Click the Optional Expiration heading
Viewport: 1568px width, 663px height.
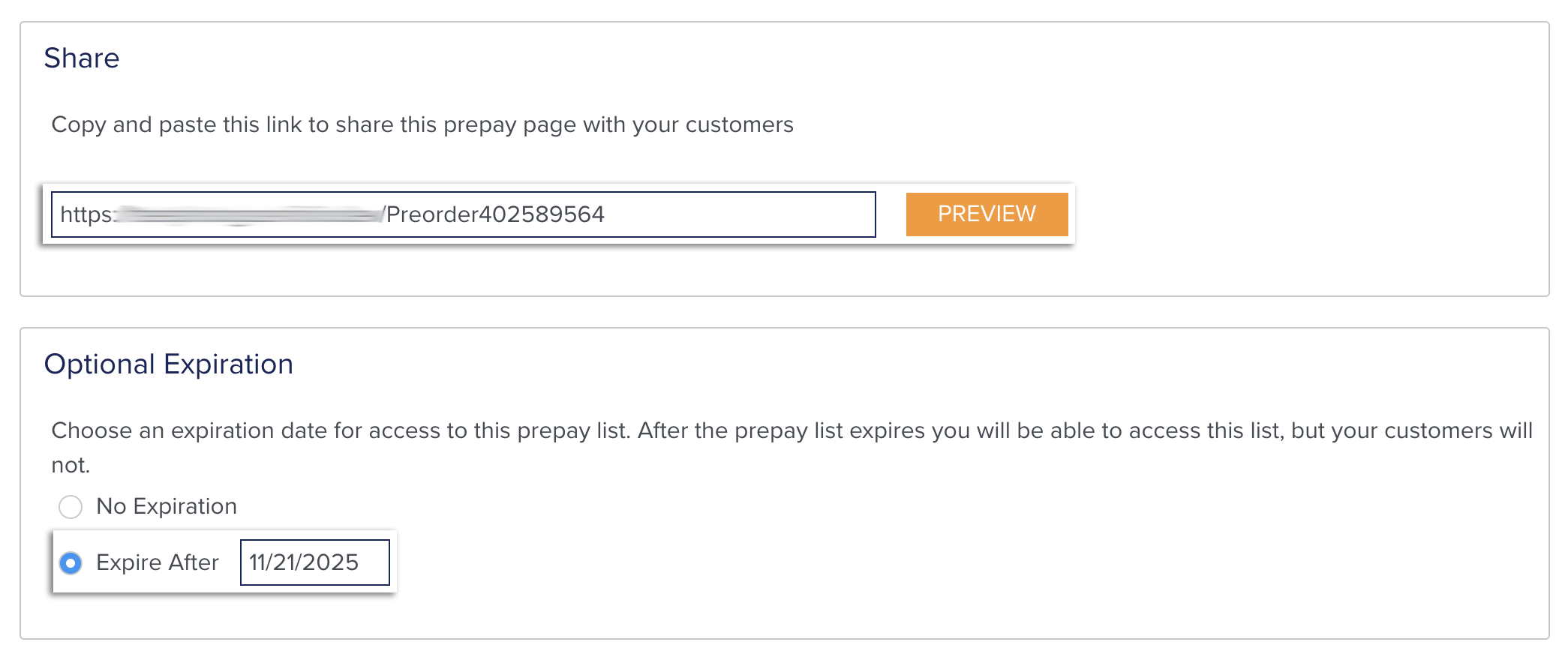[169, 364]
